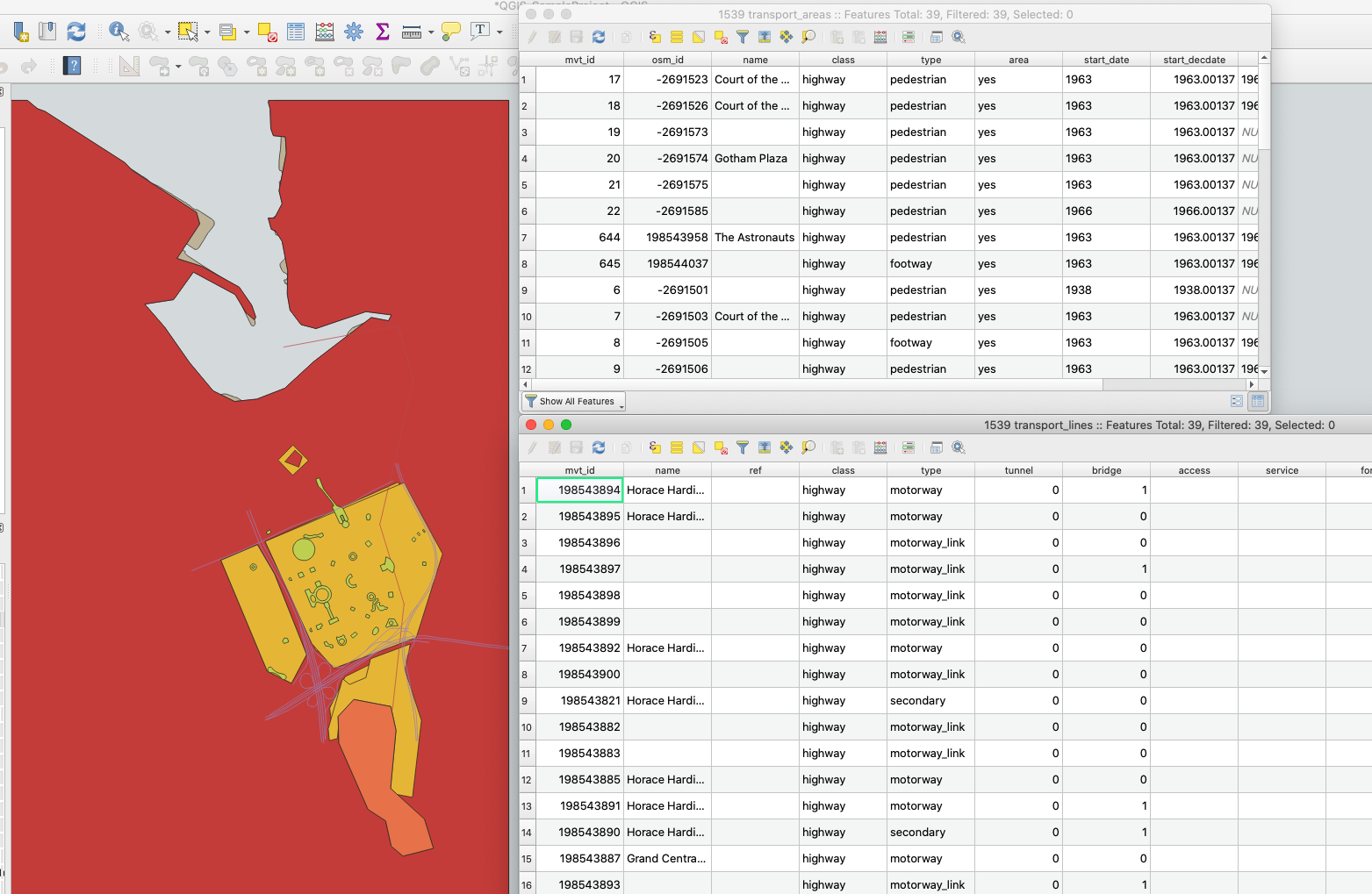Viewport: 1372px width, 894px height.
Task: Sort transport_areas table by start_date column
Action: [1106, 60]
